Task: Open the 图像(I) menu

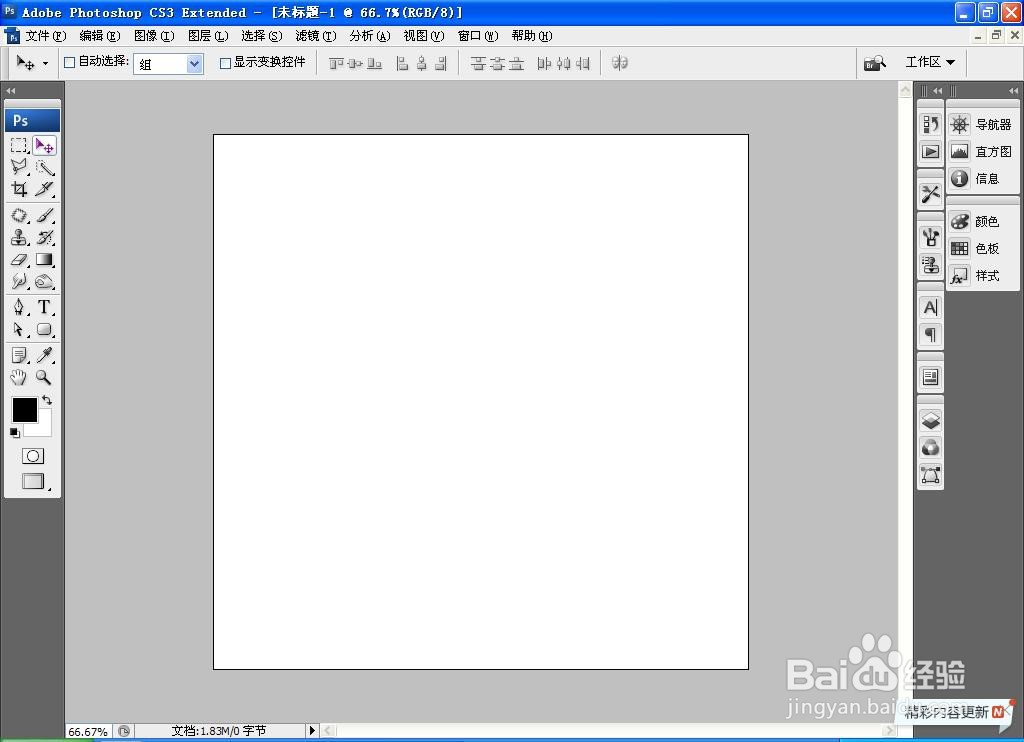Action: [154, 36]
